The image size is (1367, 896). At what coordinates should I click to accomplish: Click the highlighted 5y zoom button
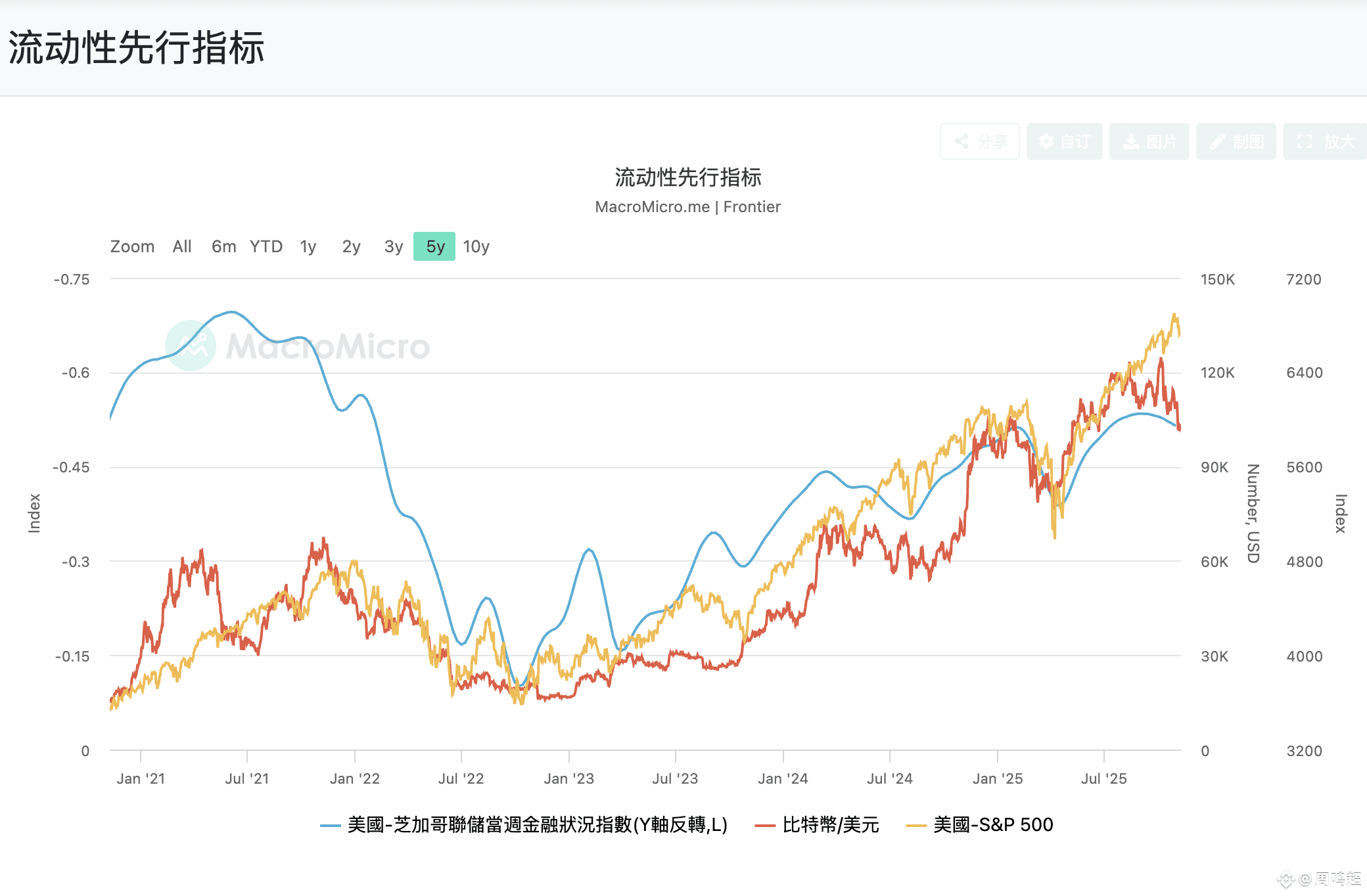click(x=434, y=246)
